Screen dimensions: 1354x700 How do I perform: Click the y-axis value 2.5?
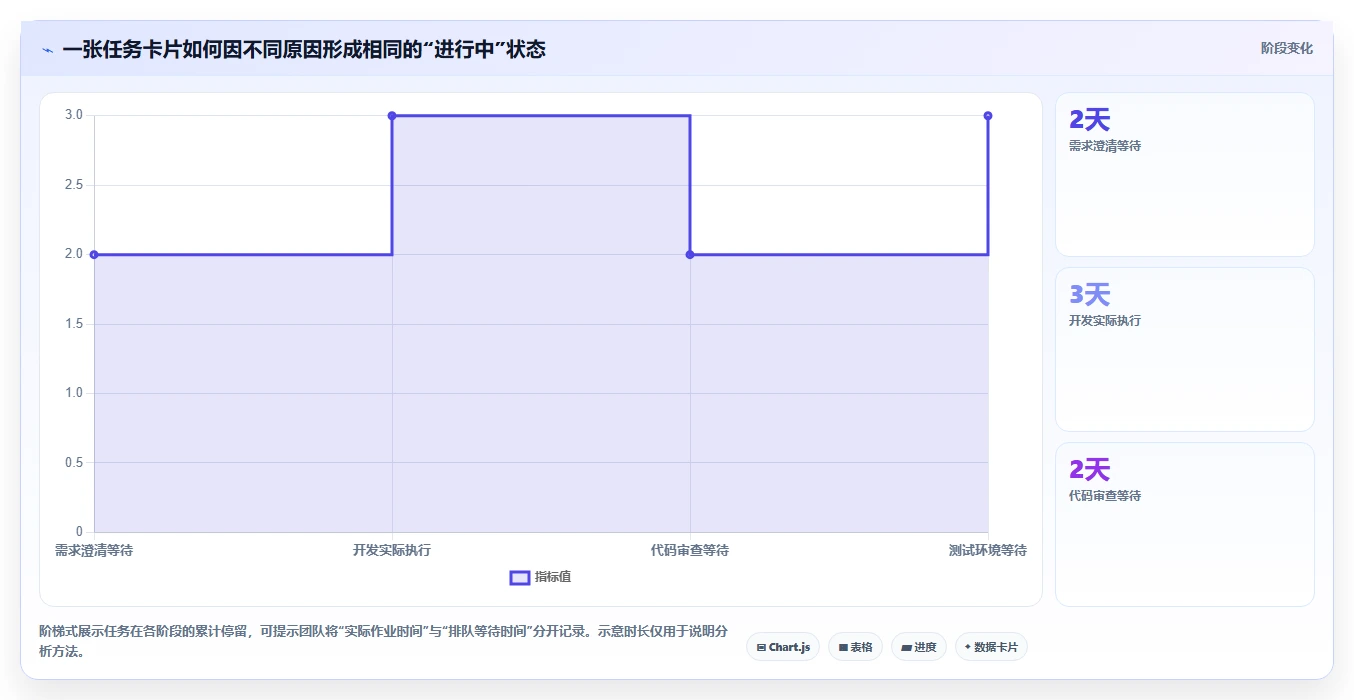click(75, 185)
